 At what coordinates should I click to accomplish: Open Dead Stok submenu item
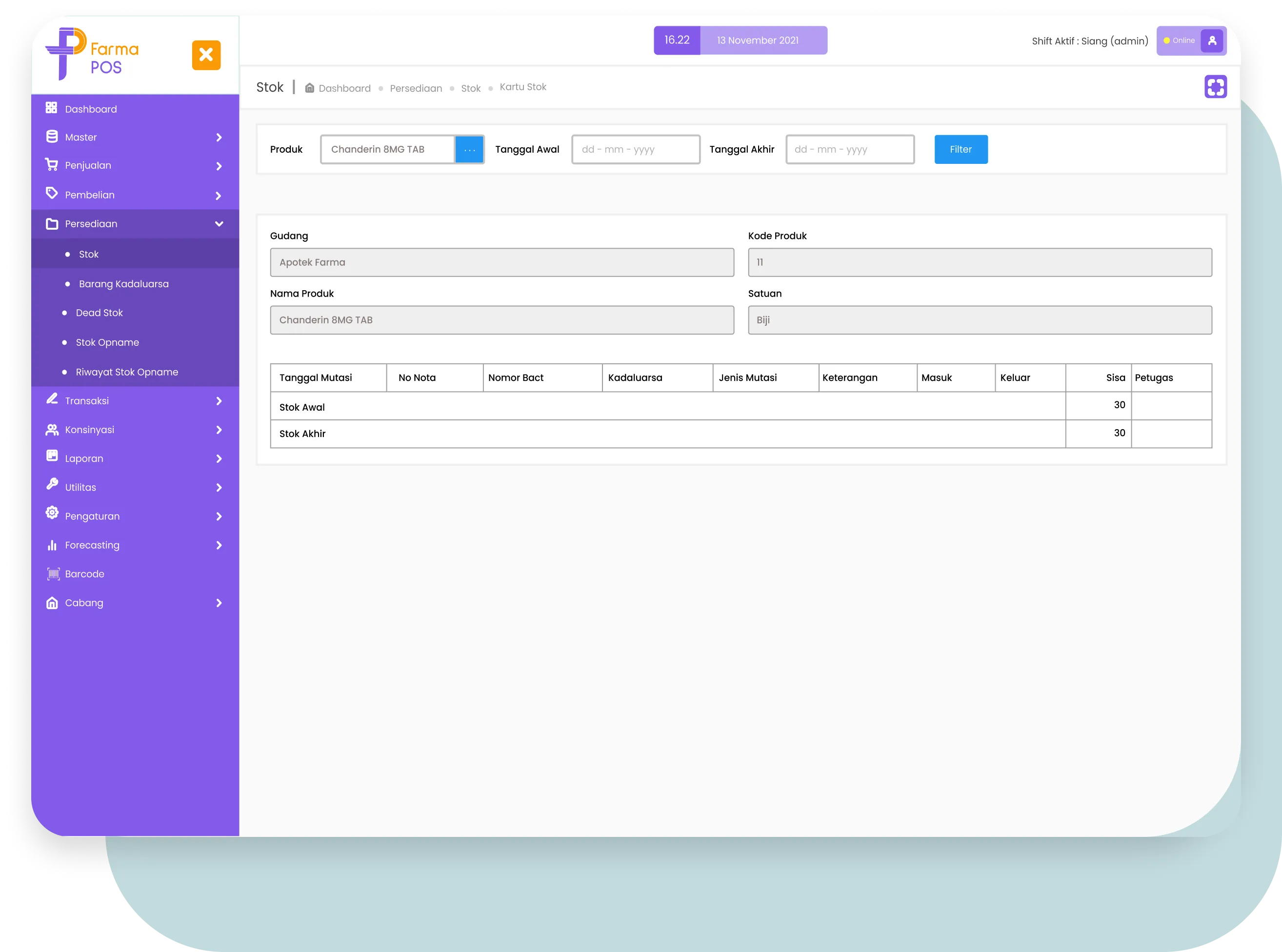click(x=135, y=313)
